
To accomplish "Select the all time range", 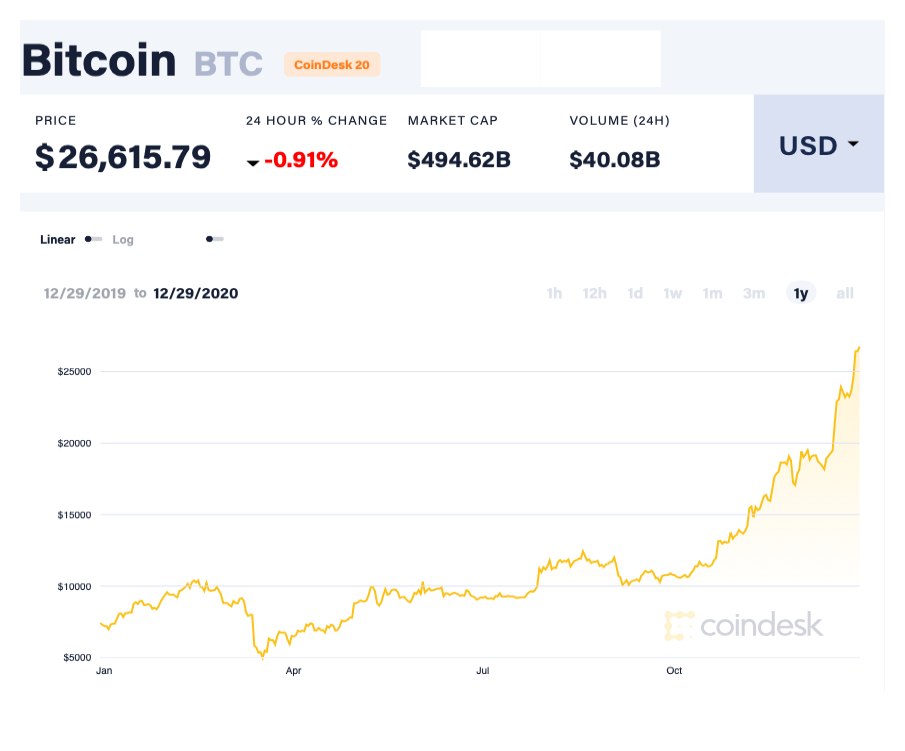I will [x=844, y=293].
